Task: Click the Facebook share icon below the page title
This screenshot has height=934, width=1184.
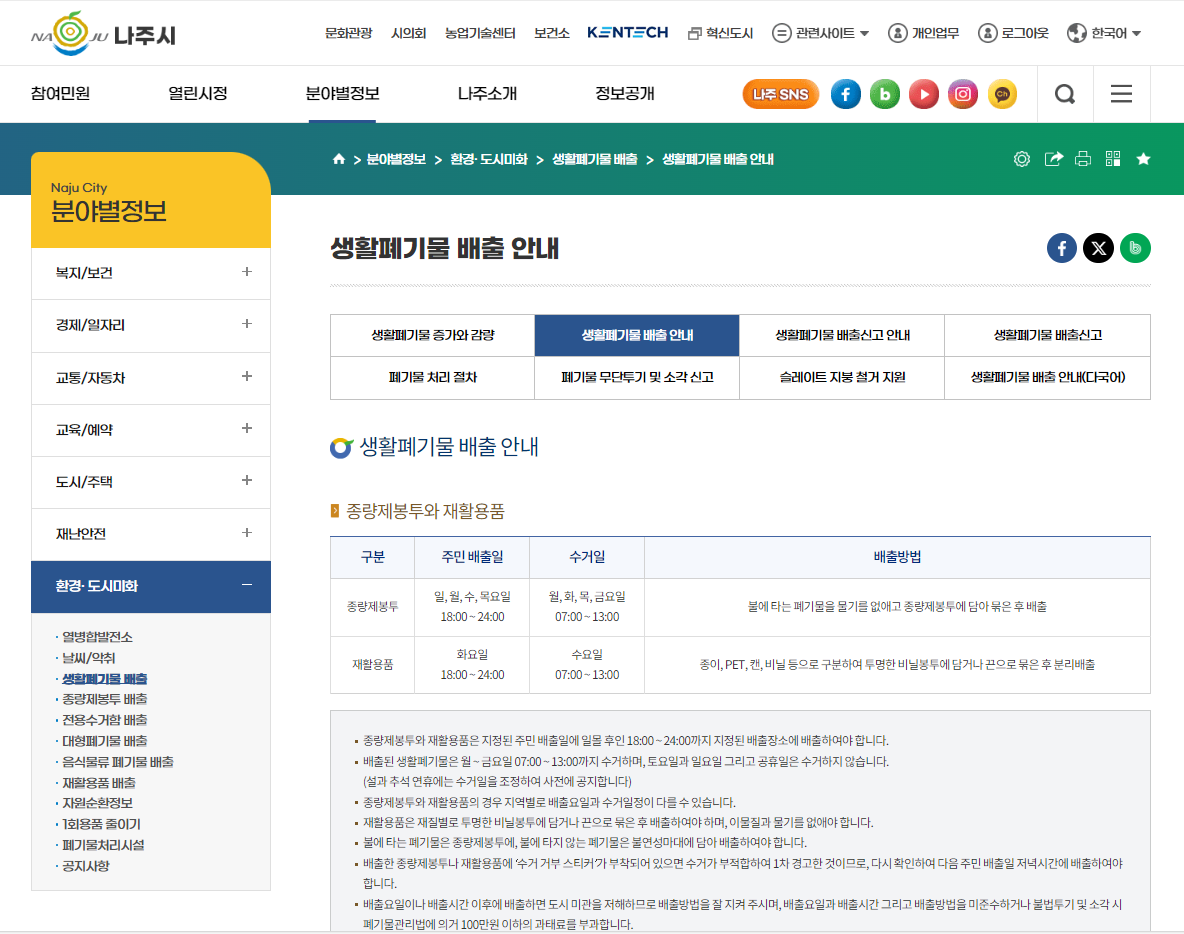Action: (x=1061, y=248)
